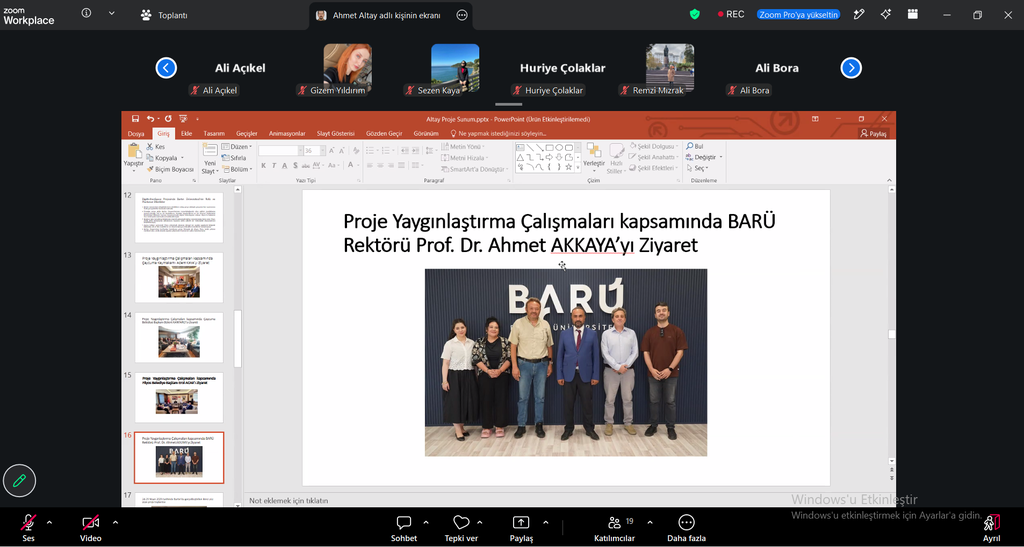Image resolution: width=1024 pixels, height=547 pixels.
Task: Switch to the Tasarım design tab
Action: [x=214, y=134]
